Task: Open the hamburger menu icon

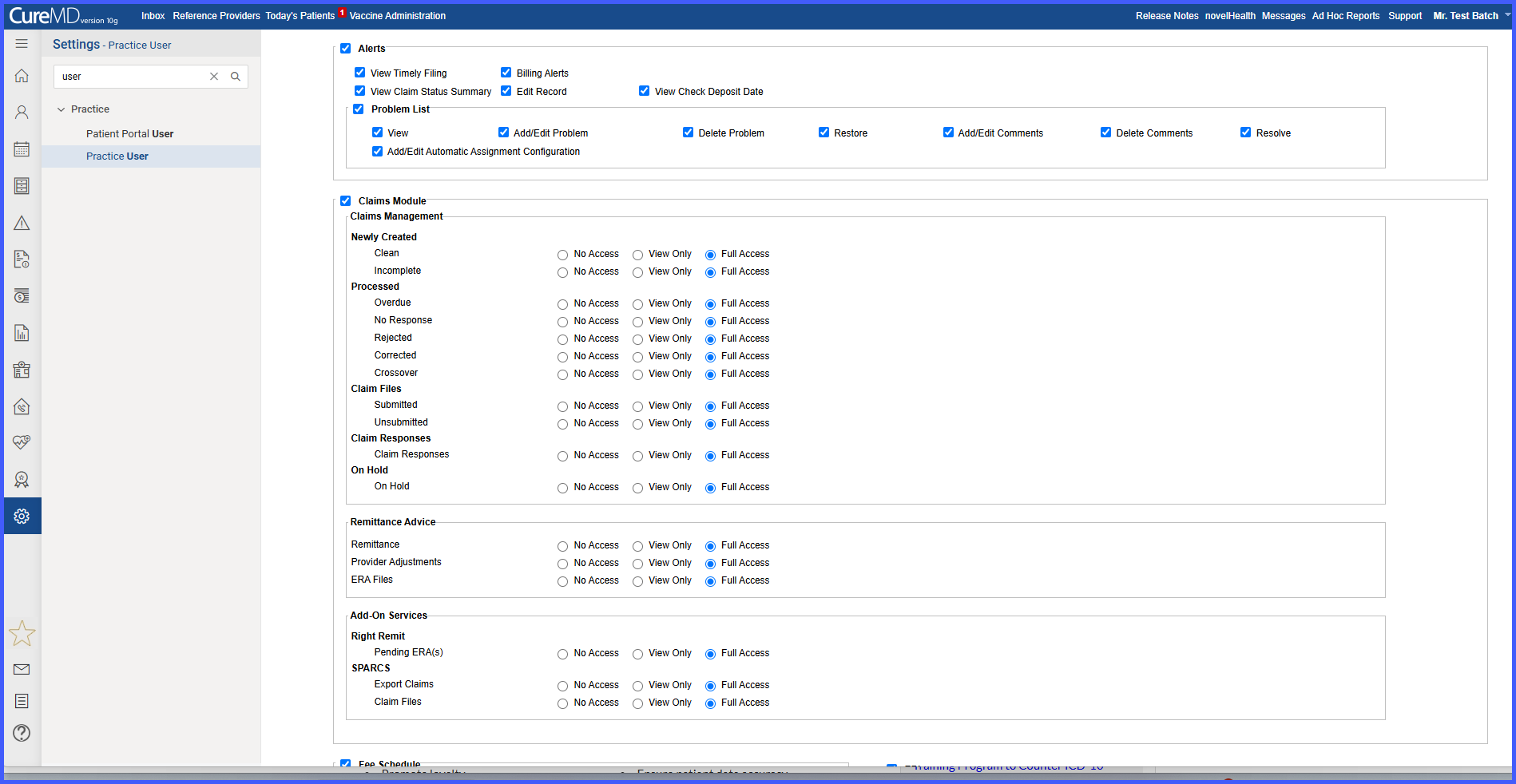Action: point(22,44)
